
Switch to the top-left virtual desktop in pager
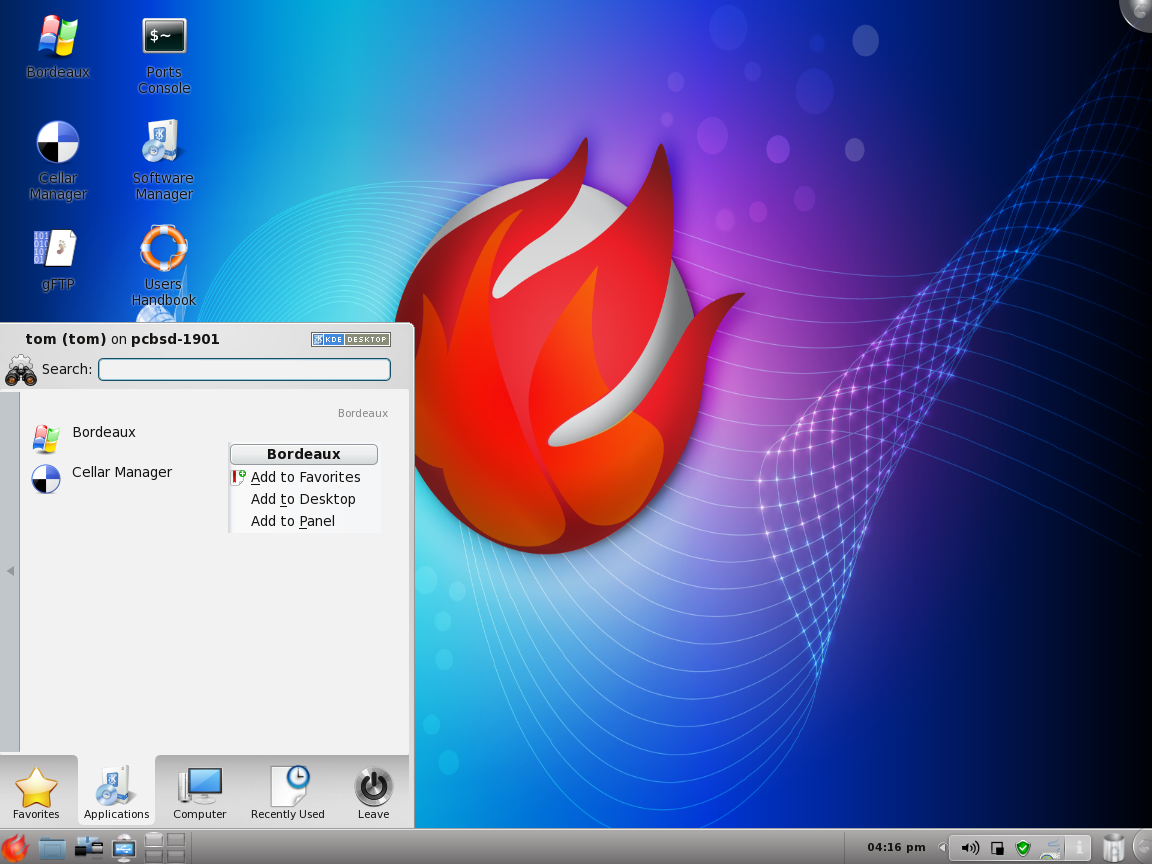point(154,840)
